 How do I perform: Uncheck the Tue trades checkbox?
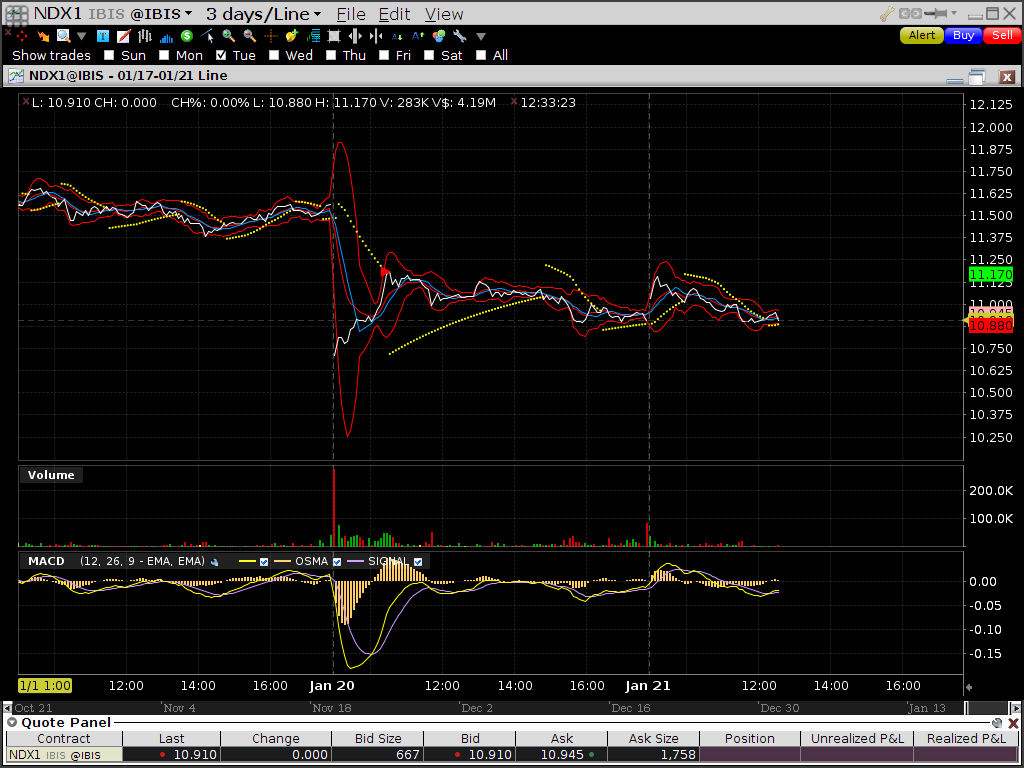point(221,56)
